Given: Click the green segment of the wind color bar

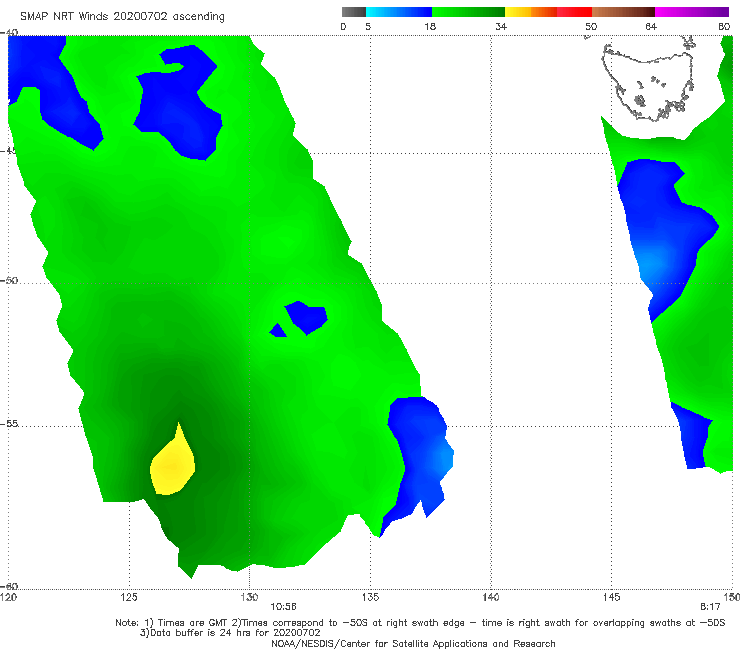Looking at the screenshot, I should (x=468, y=12).
